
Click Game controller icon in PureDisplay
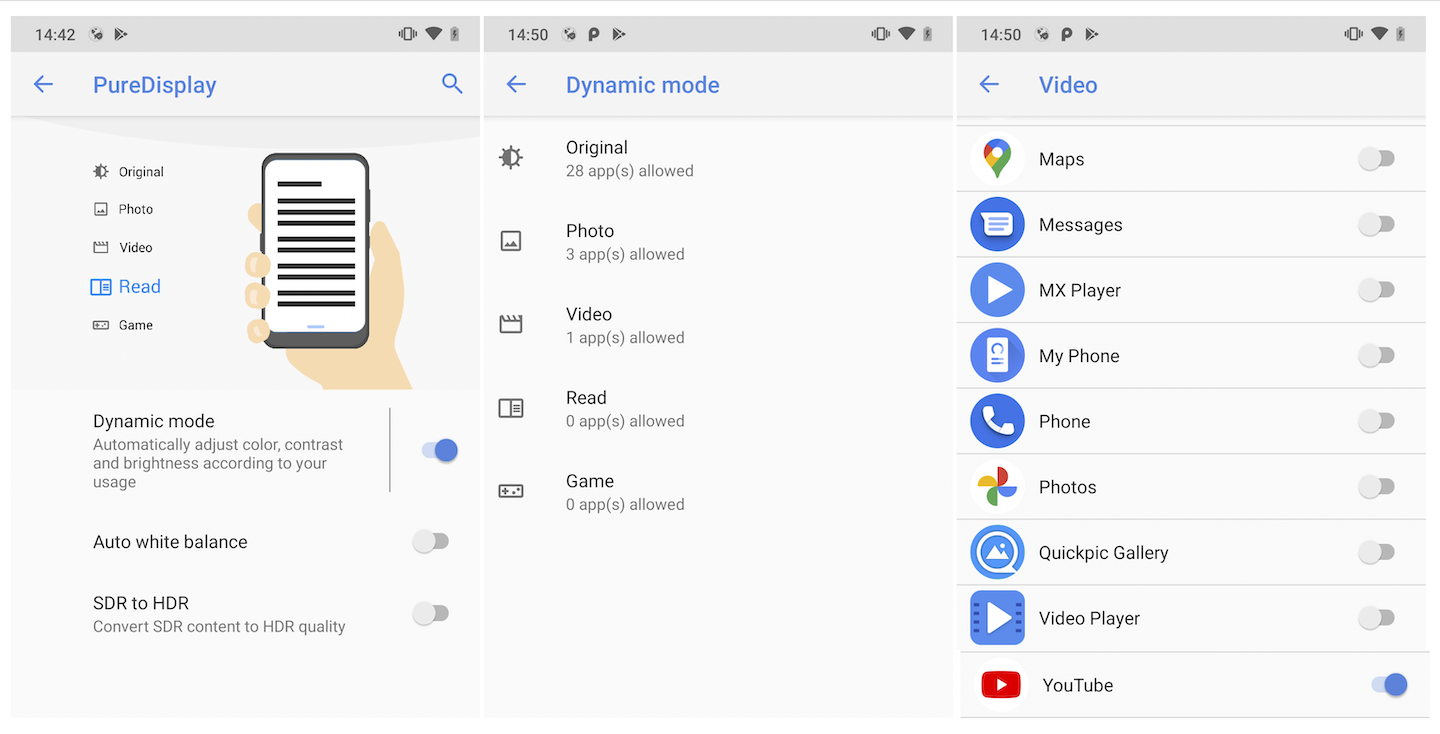click(101, 325)
